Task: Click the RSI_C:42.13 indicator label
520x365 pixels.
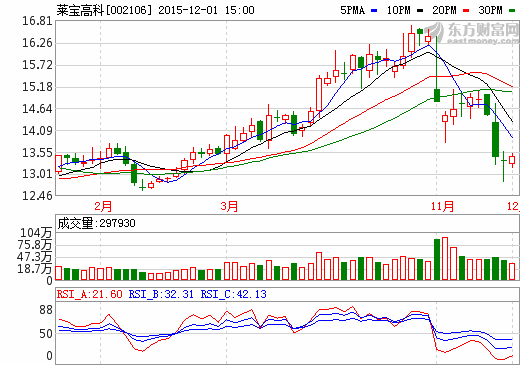Action: pyautogui.click(x=234, y=294)
